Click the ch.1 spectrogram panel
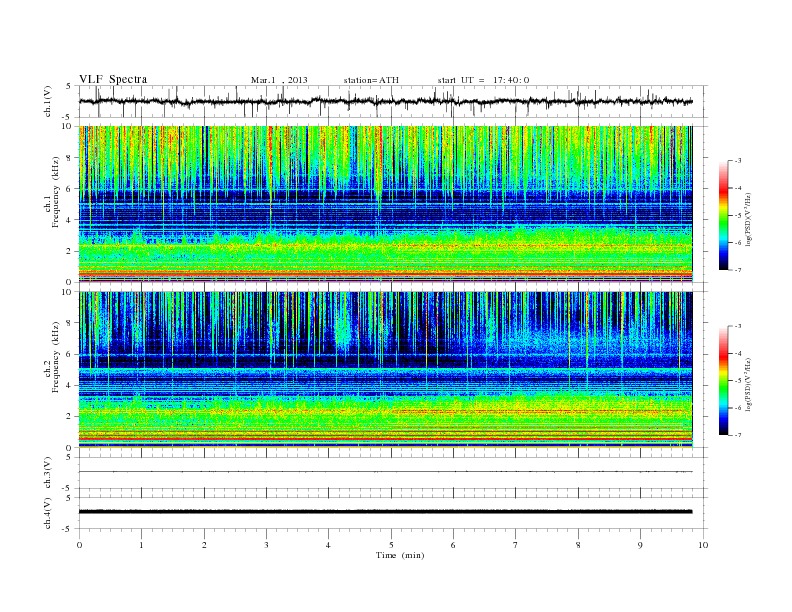 (385, 204)
